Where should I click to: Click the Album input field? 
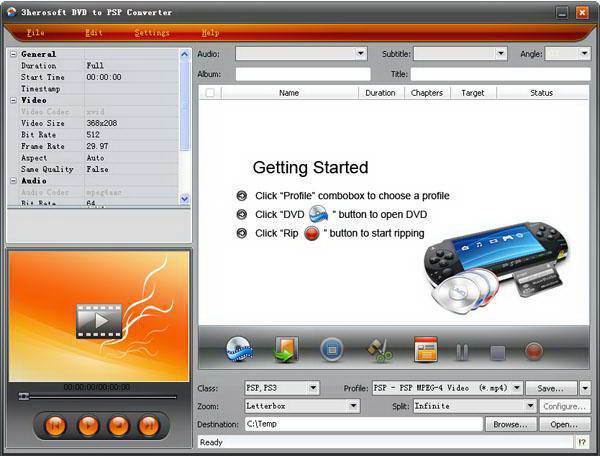303,74
